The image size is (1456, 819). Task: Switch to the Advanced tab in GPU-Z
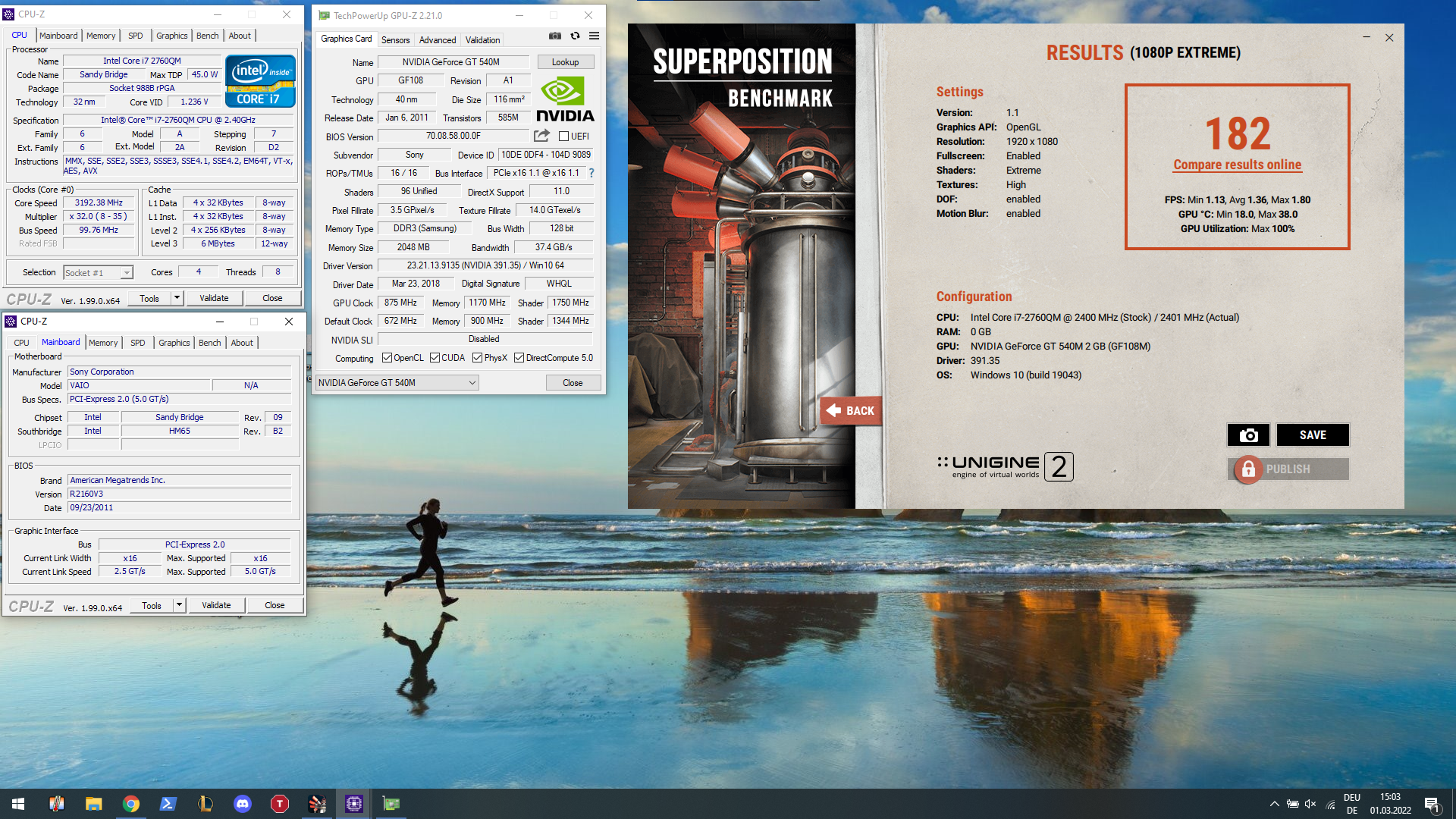click(x=438, y=40)
